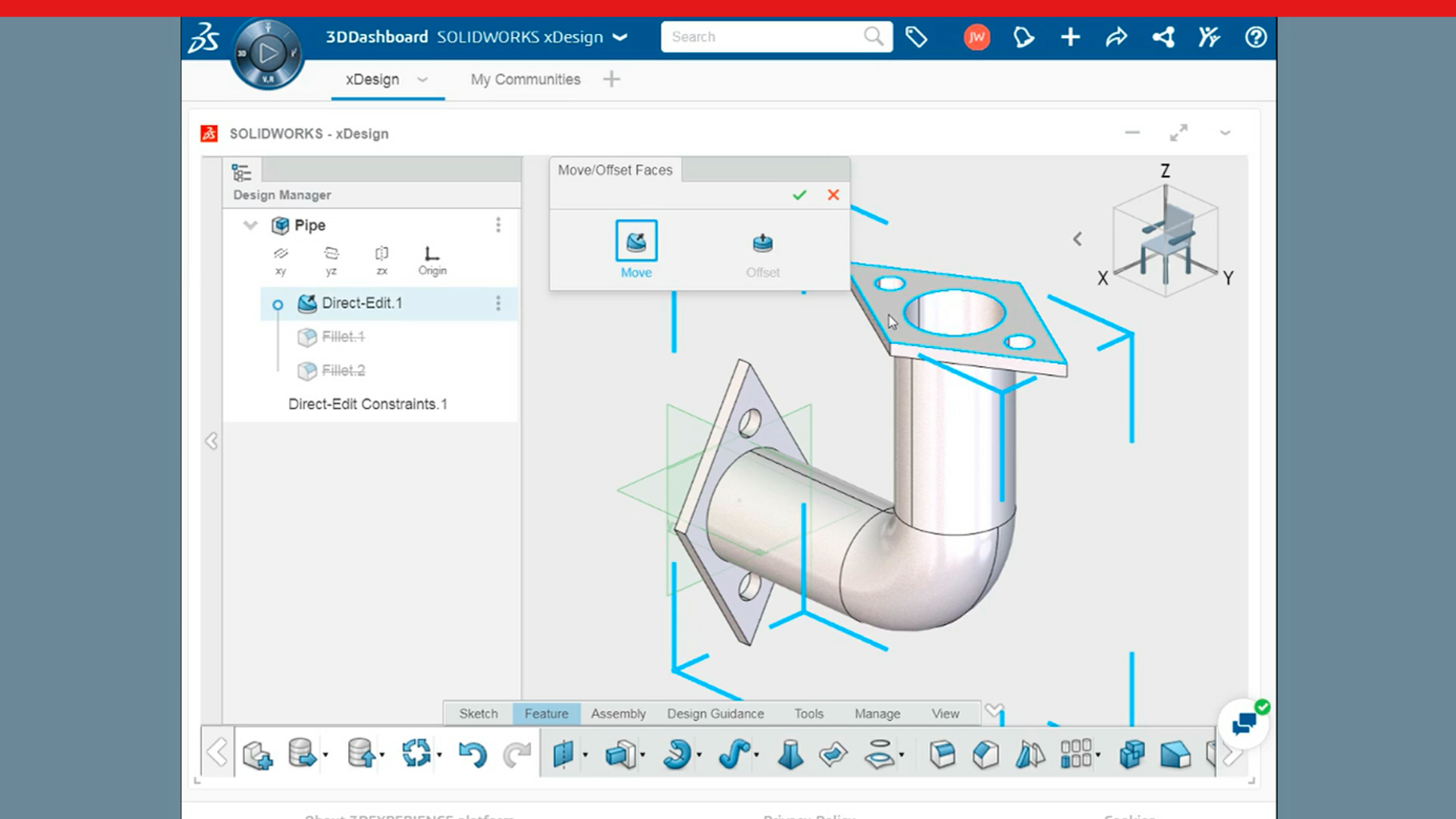
Task: Open the 3D compass play button
Action: [x=268, y=53]
